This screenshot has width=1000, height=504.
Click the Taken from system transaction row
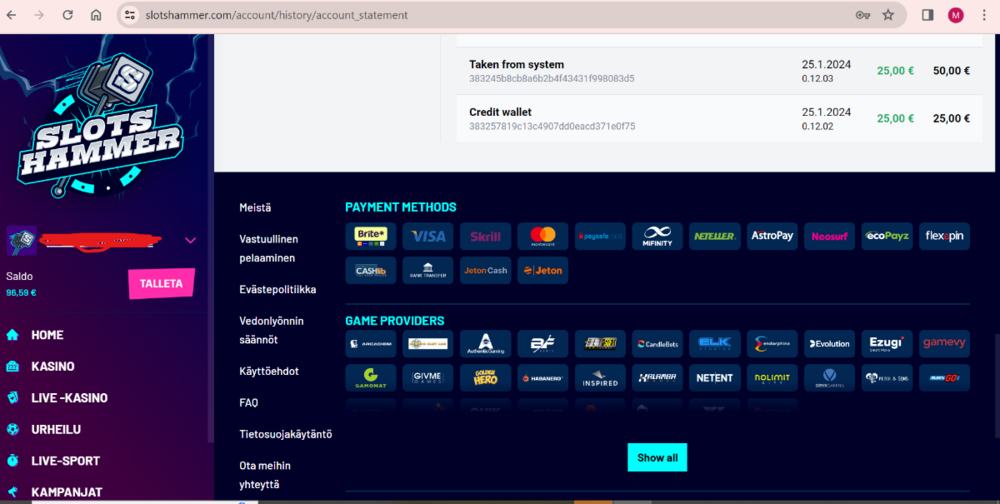(719, 71)
